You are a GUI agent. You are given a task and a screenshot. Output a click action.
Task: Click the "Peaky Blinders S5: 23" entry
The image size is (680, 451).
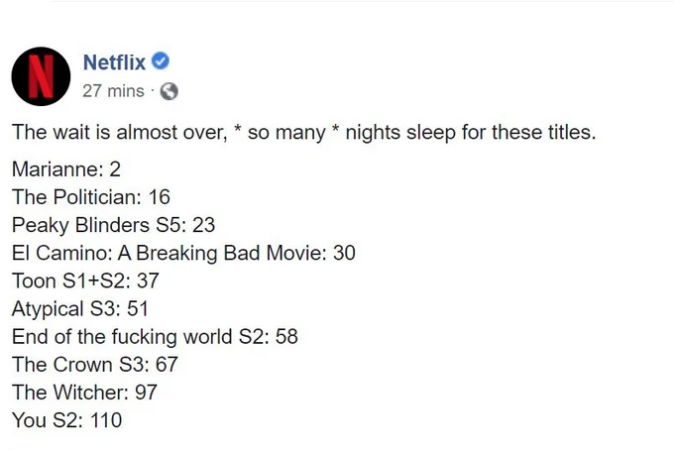tap(113, 225)
